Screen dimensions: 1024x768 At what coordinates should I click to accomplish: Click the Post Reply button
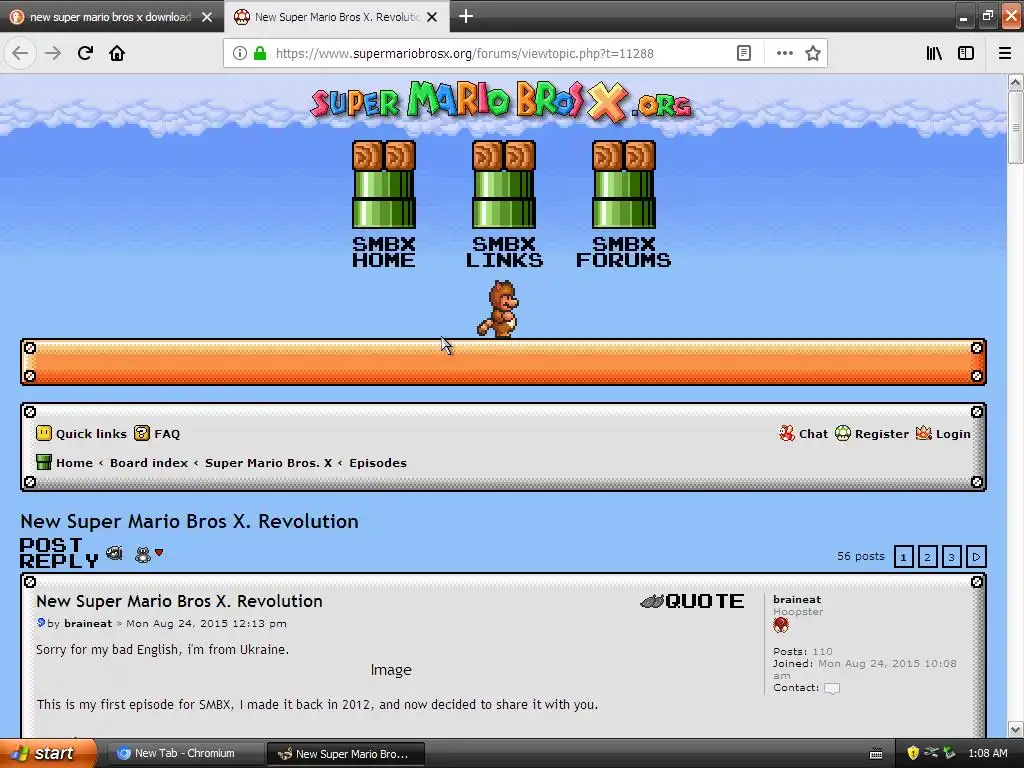click(x=59, y=553)
